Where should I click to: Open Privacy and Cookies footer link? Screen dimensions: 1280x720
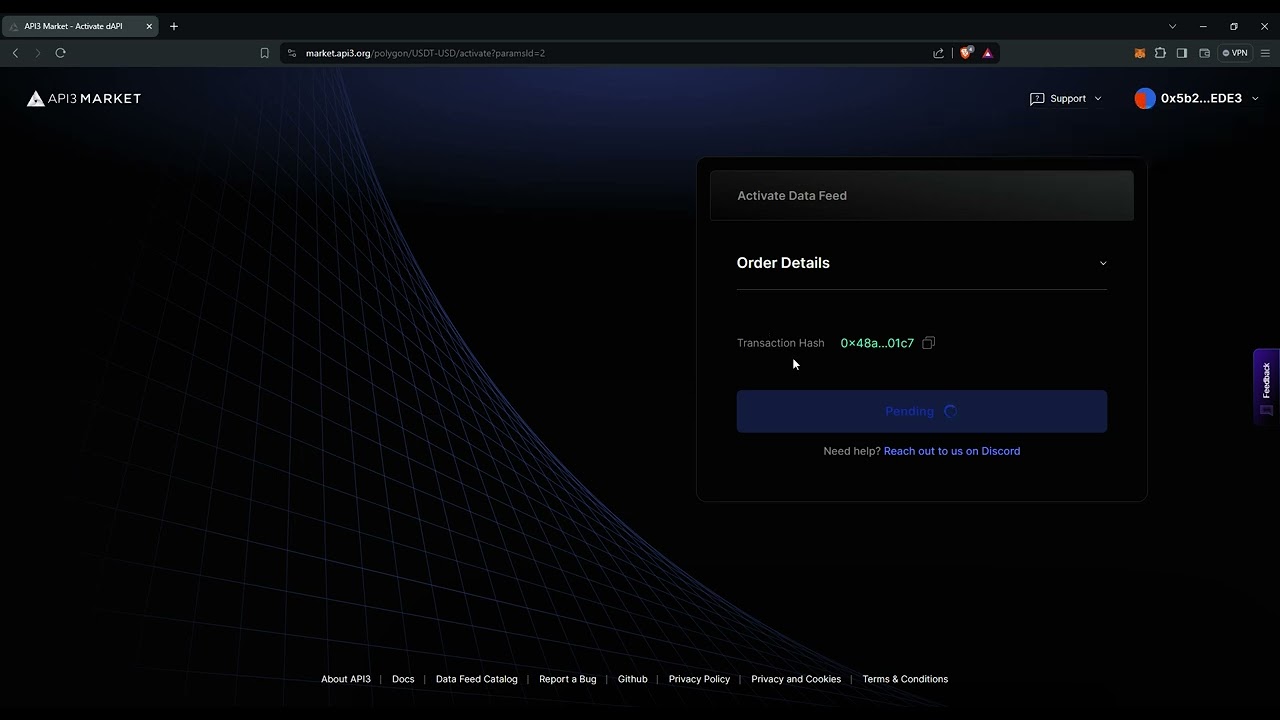coord(796,679)
